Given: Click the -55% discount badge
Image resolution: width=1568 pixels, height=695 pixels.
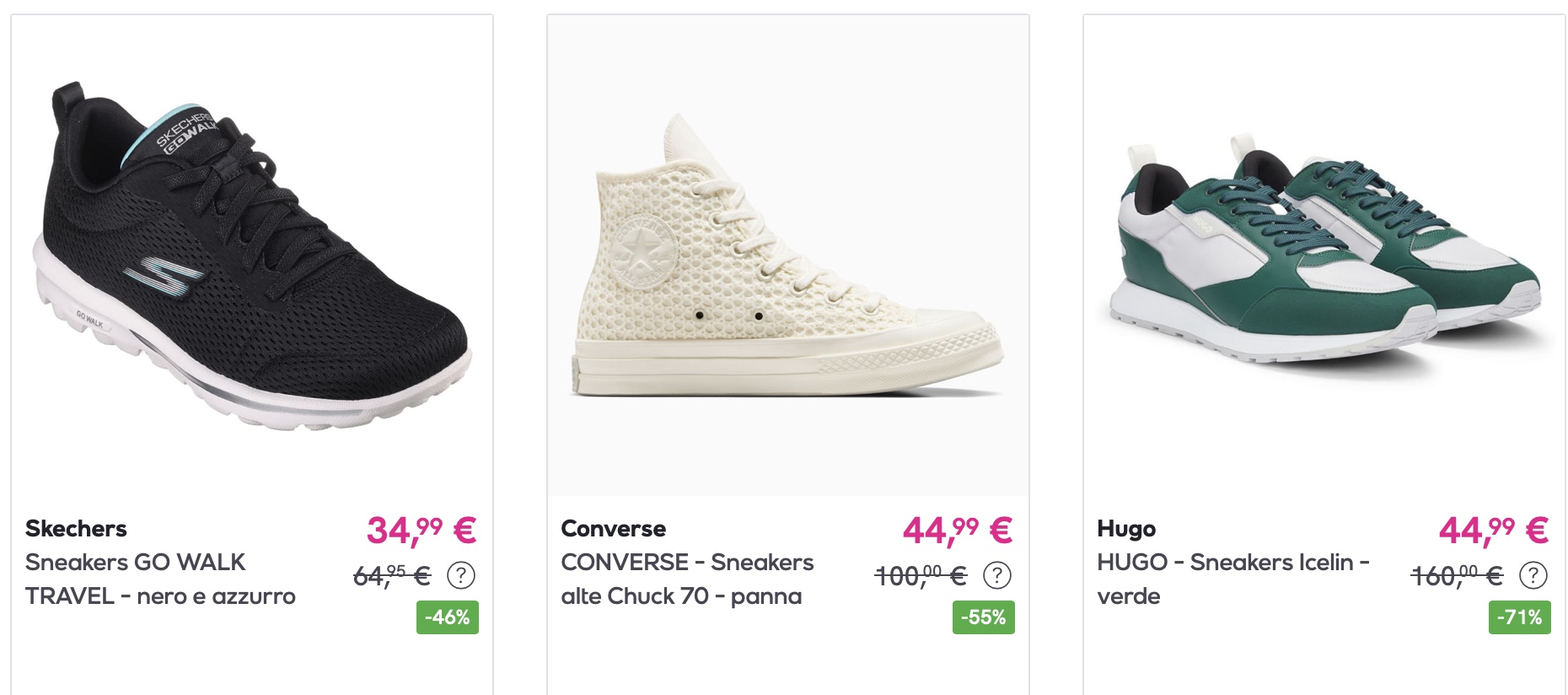Looking at the screenshot, I should (984, 617).
